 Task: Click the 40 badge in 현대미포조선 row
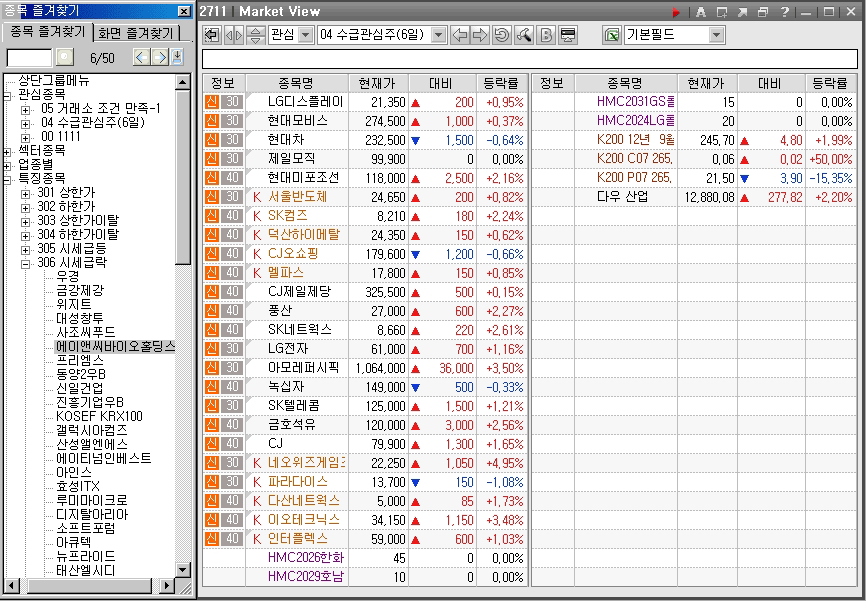[x=233, y=178]
